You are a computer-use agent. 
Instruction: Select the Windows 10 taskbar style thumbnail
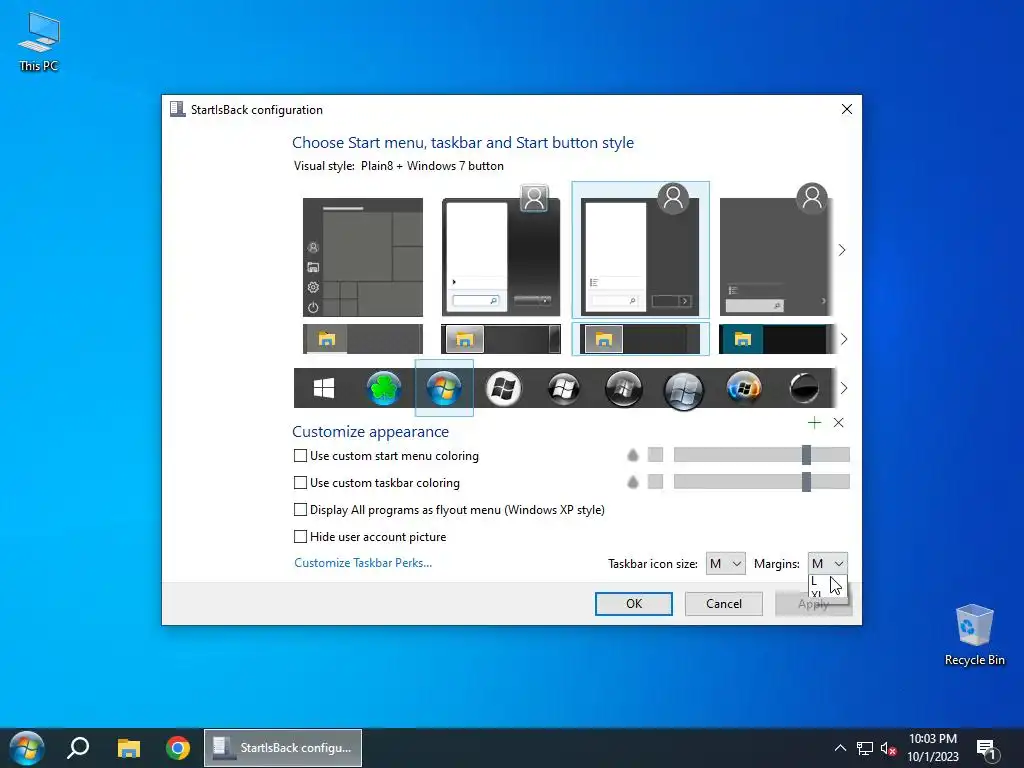(362, 339)
